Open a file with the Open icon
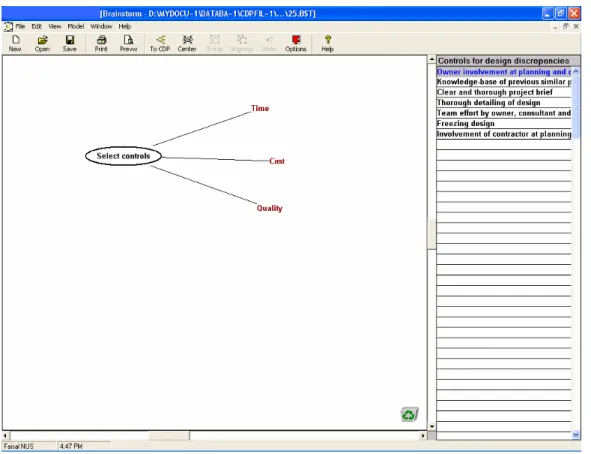 [x=42, y=43]
